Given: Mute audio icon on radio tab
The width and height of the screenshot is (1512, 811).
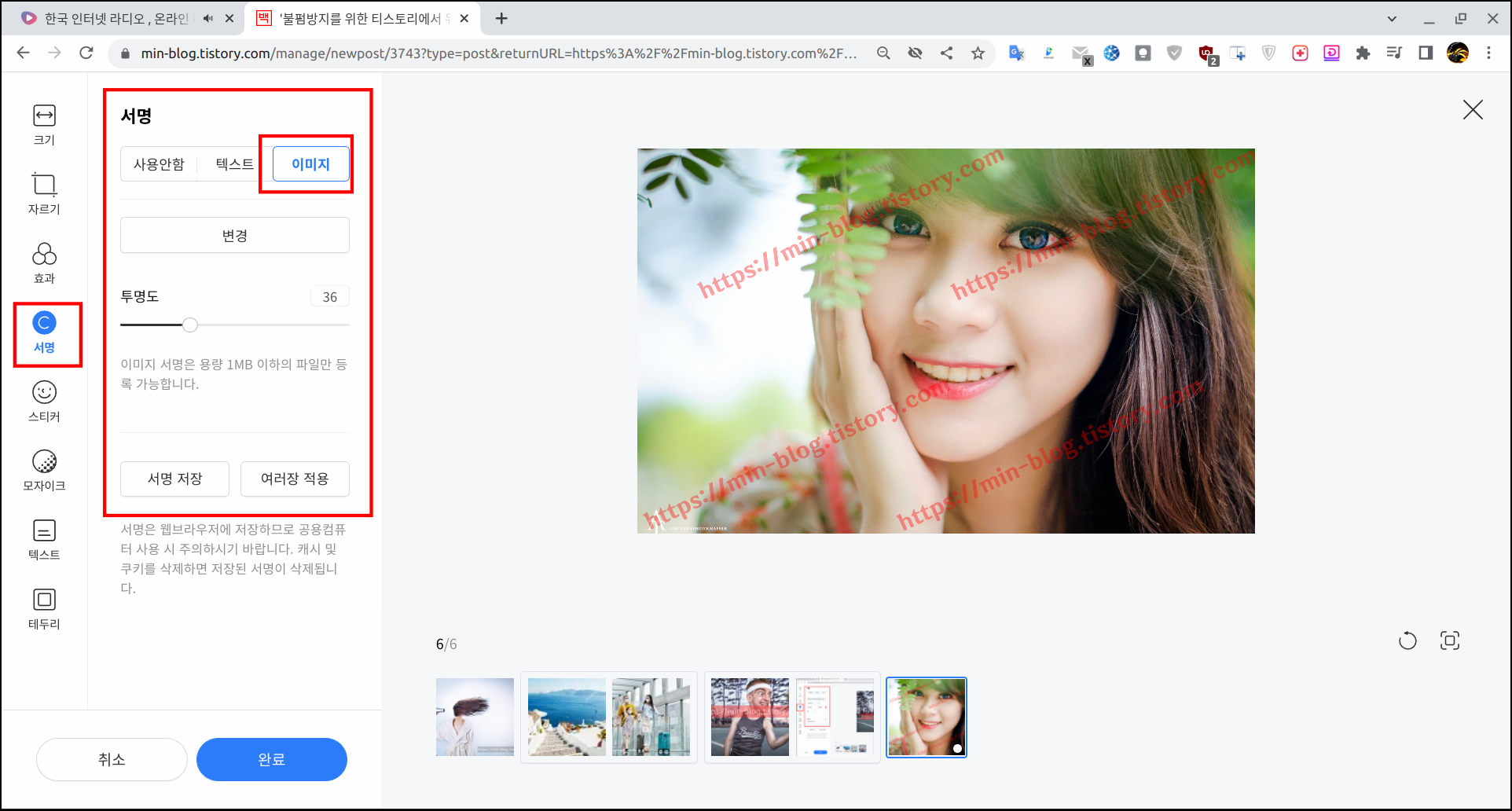Looking at the screenshot, I should 208,18.
